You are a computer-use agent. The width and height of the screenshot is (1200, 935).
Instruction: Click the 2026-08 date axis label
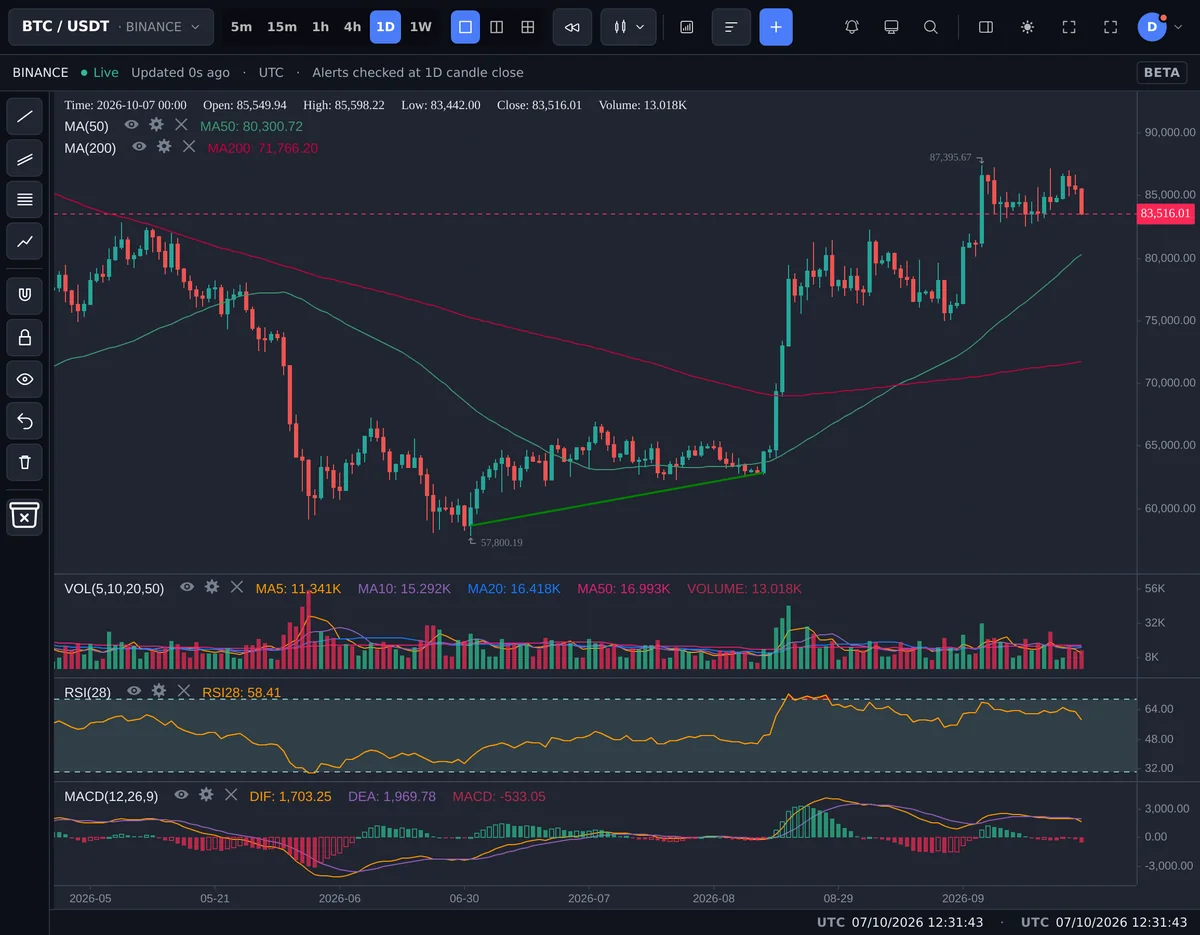[714, 898]
